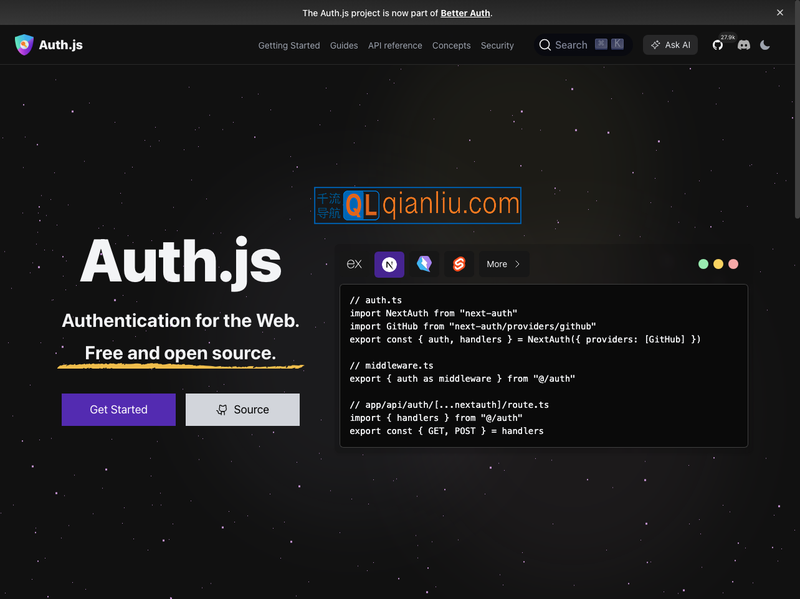Click the green dot on the code window
The width and height of the screenshot is (800, 599).
pyautogui.click(x=703, y=262)
